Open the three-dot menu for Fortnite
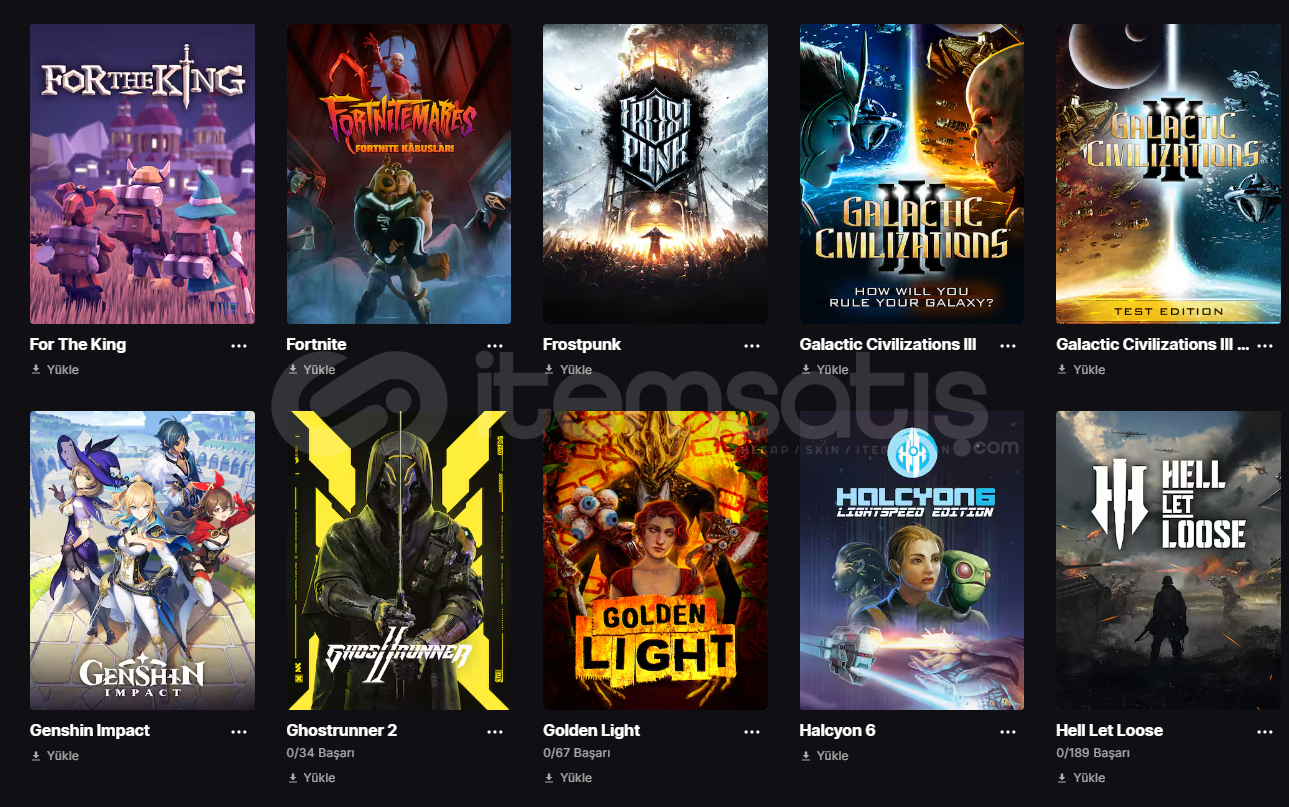 coord(495,345)
